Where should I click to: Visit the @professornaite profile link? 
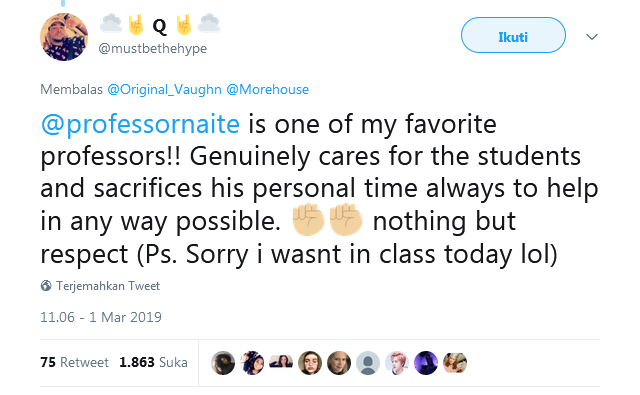click(x=140, y=124)
